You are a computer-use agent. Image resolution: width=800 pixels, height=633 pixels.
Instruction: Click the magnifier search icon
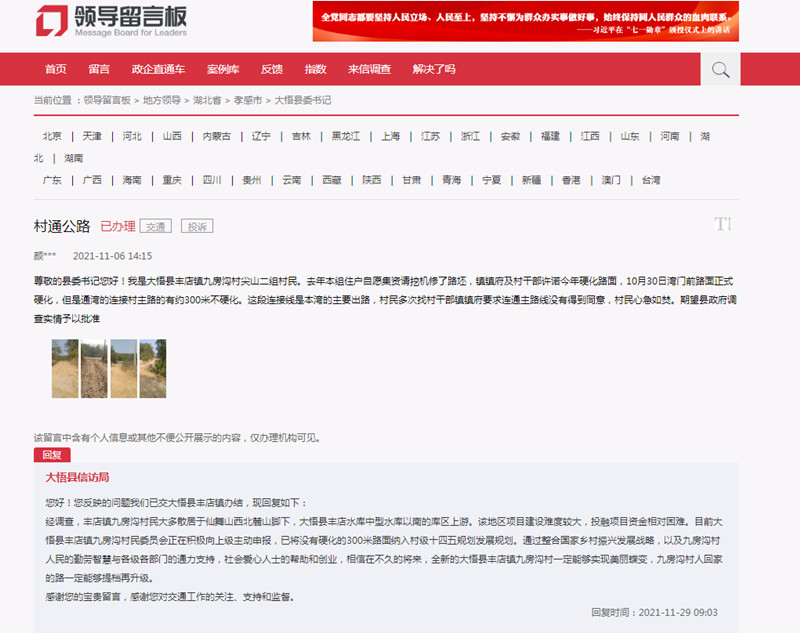[719, 69]
